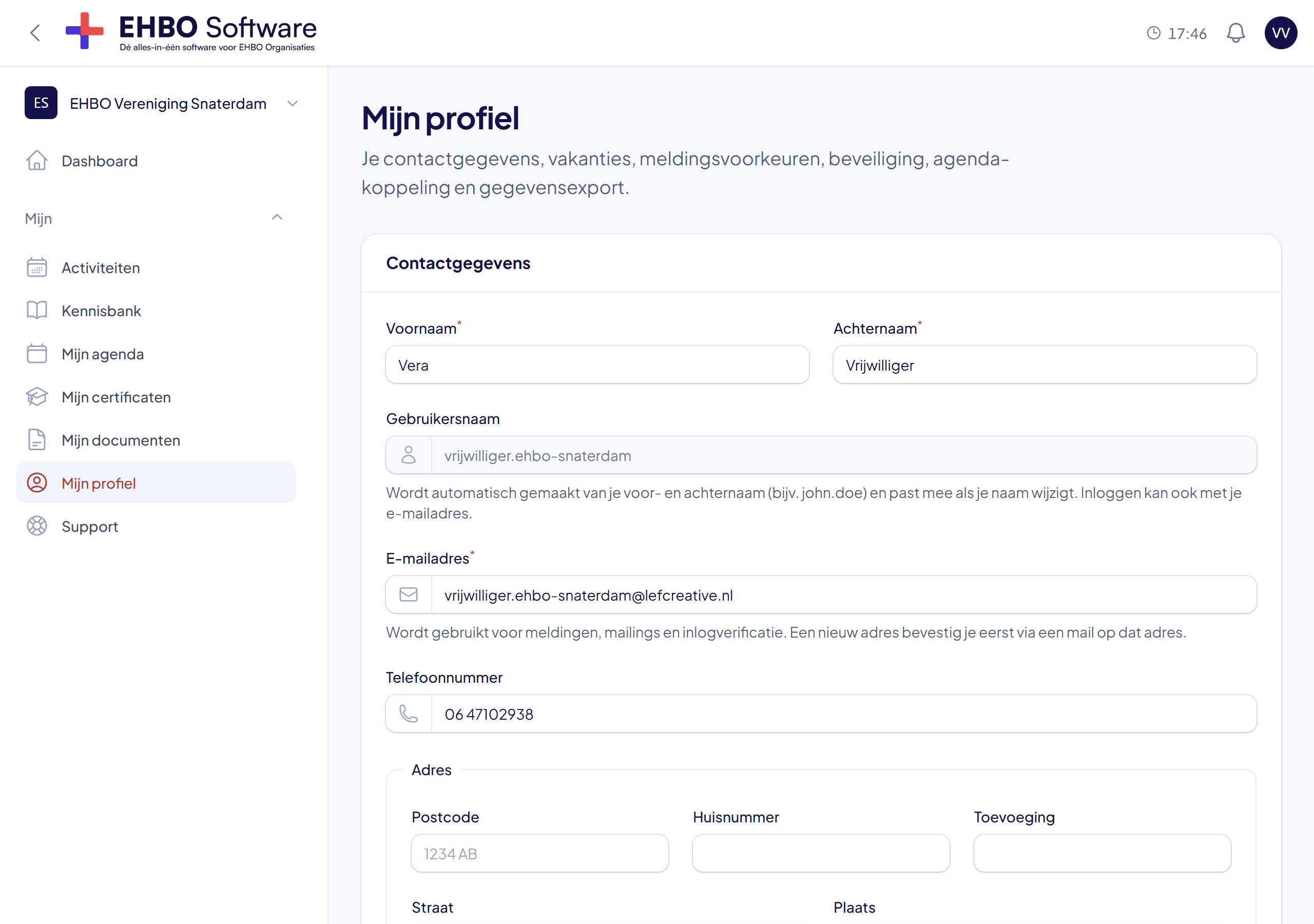Go to Activiteiten in the sidebar

(156, 267)
